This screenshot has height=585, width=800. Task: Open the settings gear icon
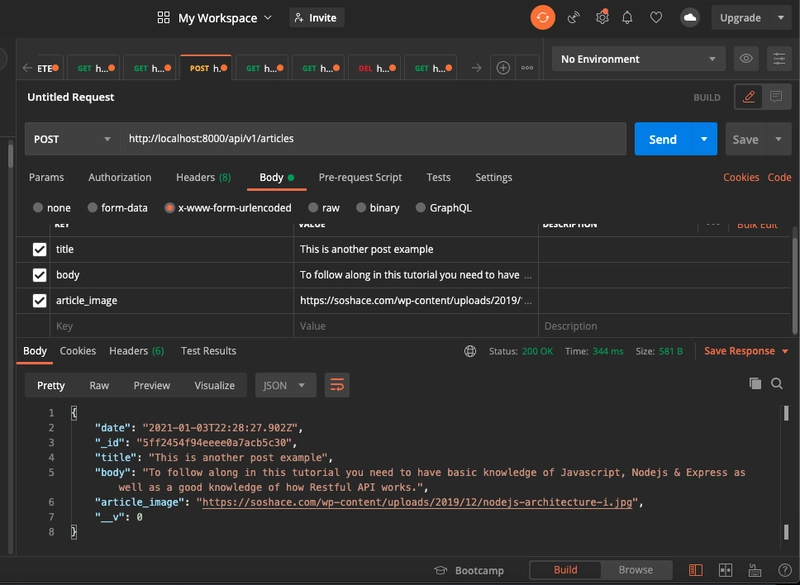point(602,18)
